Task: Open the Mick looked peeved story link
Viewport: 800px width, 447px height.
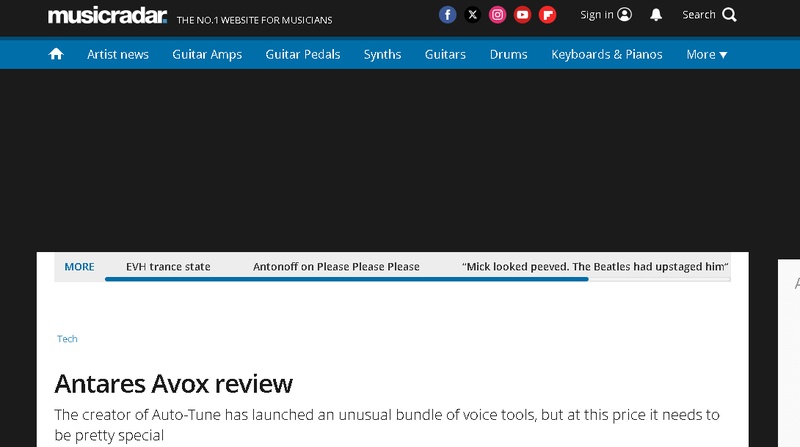Action: coord(595,266)
